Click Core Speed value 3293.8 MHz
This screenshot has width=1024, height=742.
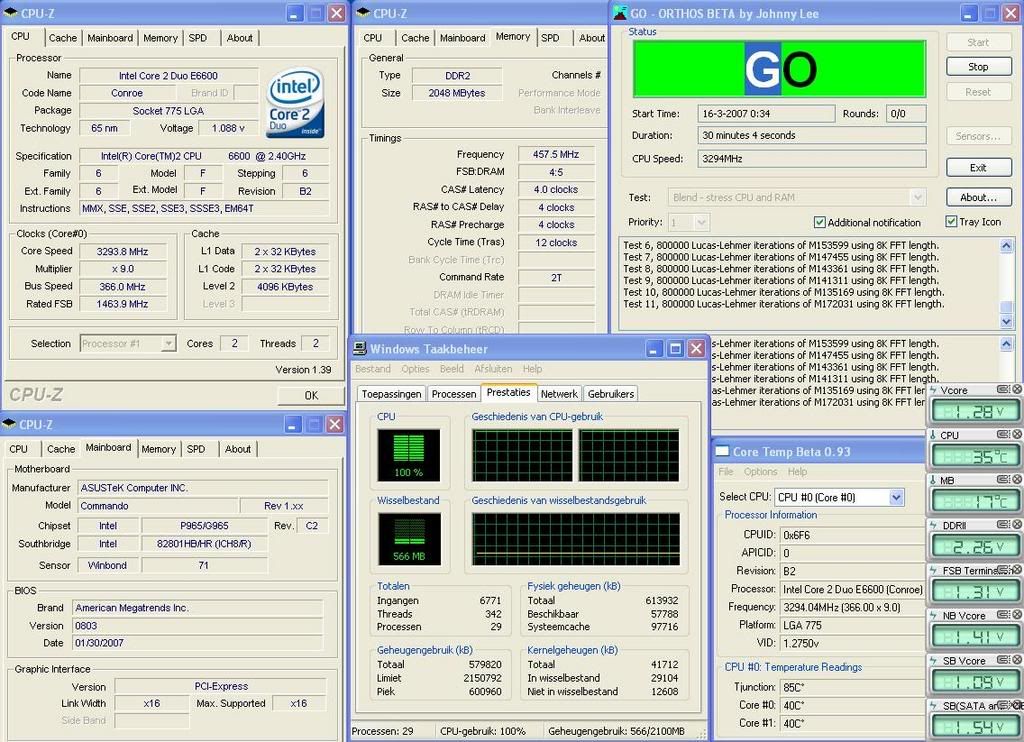coord(123,251)
